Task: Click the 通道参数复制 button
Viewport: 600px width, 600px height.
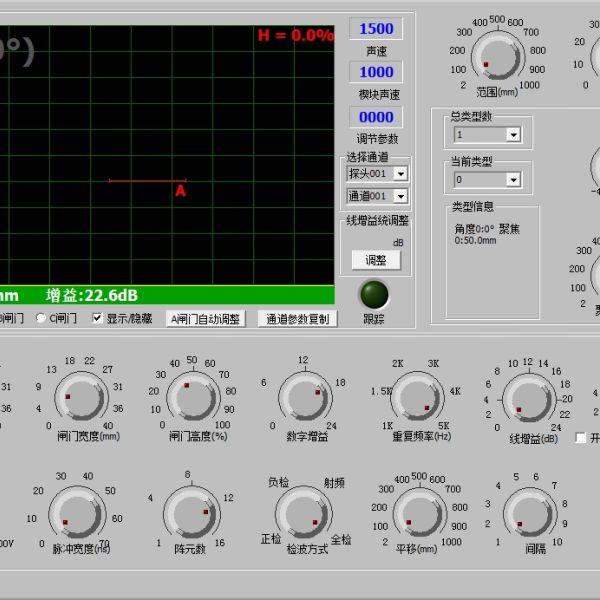Action: point(297,319)
